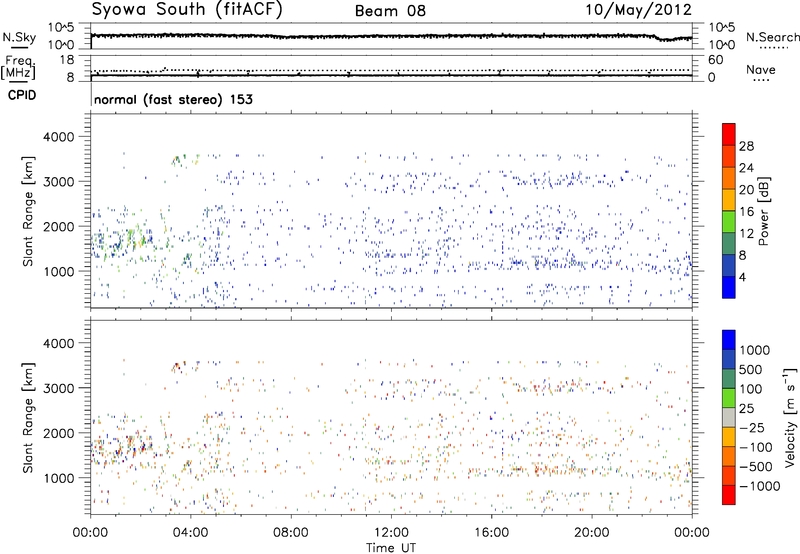Click the "28" tick on Power color bar
The height and width of the screenshot is (554, 800).
click(746, 146)
